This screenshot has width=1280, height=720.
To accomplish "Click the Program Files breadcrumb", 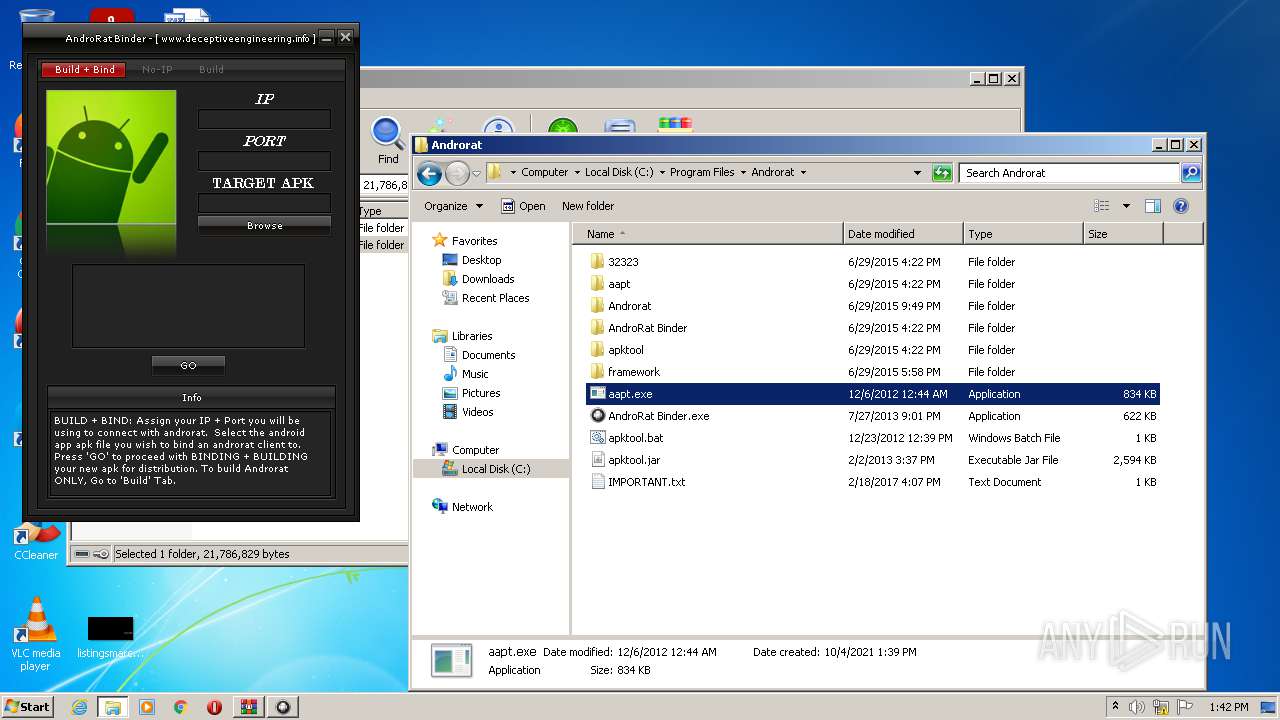I will [702, 172].
